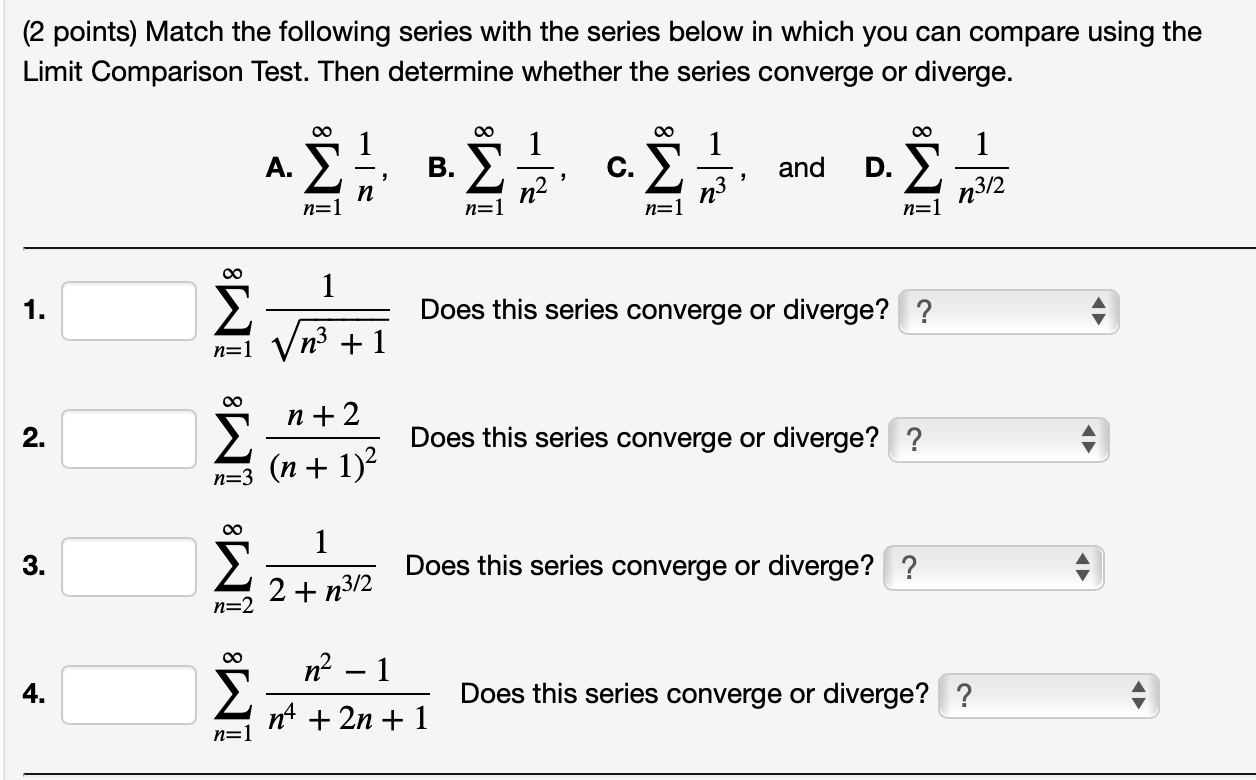
Task: Click the answer box for series 2
Action: coord(128,438)
